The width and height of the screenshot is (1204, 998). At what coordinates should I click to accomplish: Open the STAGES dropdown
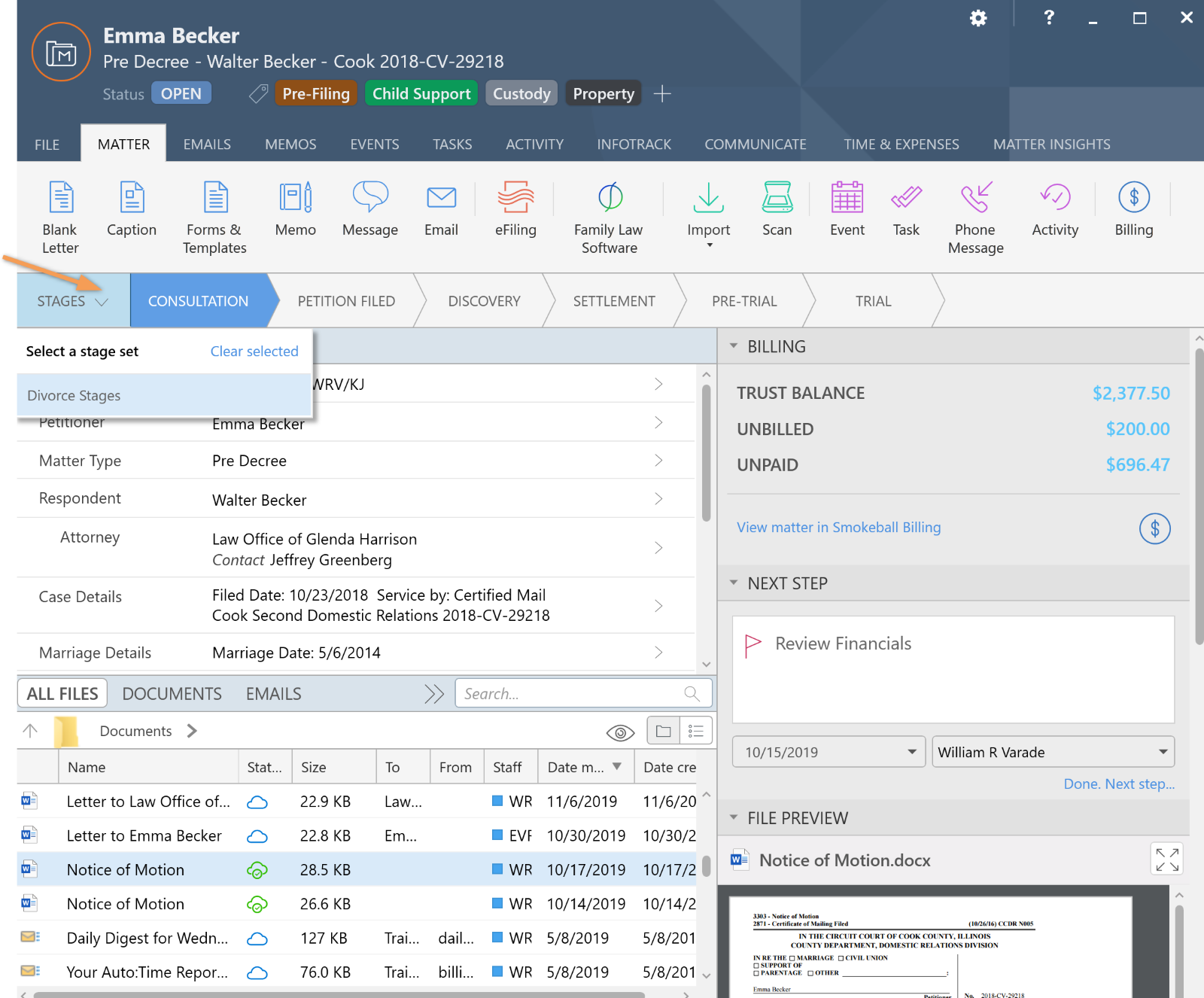[x=73, y=301]
